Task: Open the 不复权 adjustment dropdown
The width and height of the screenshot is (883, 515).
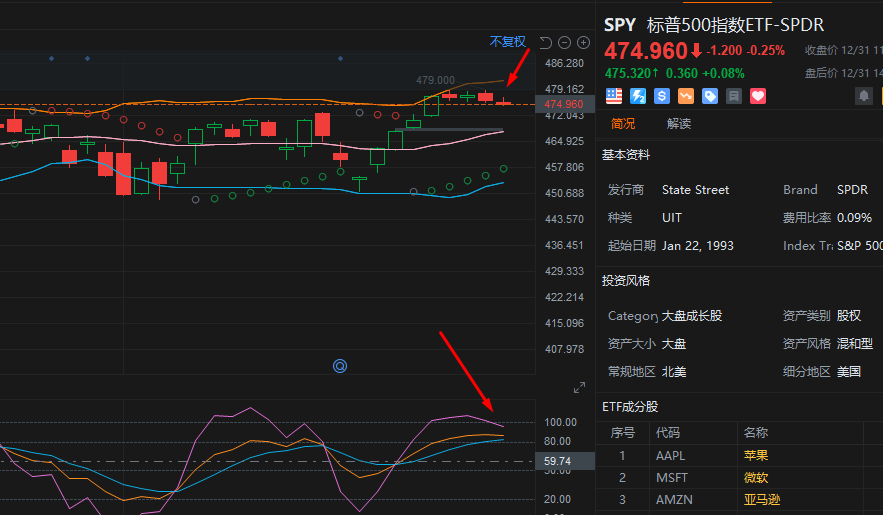Action: pos(507,42)
